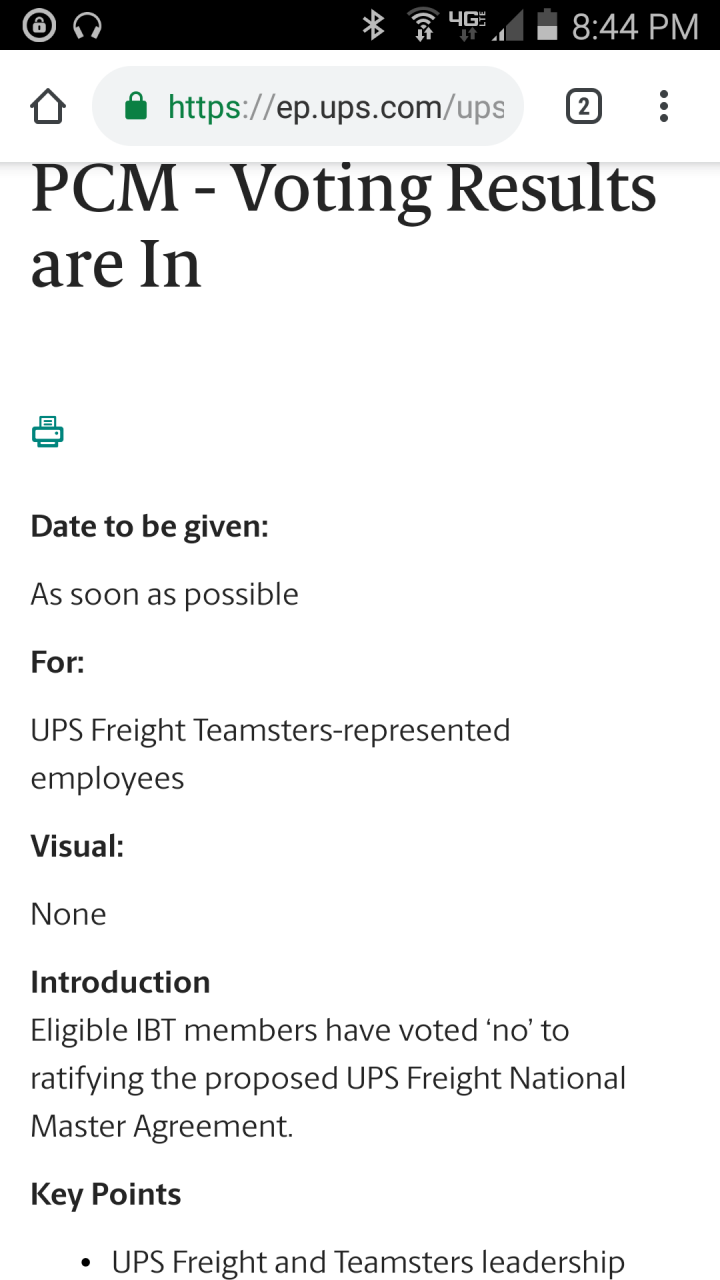
Task: Tap the Chrome home icon
Action: [x=48, y=107]
